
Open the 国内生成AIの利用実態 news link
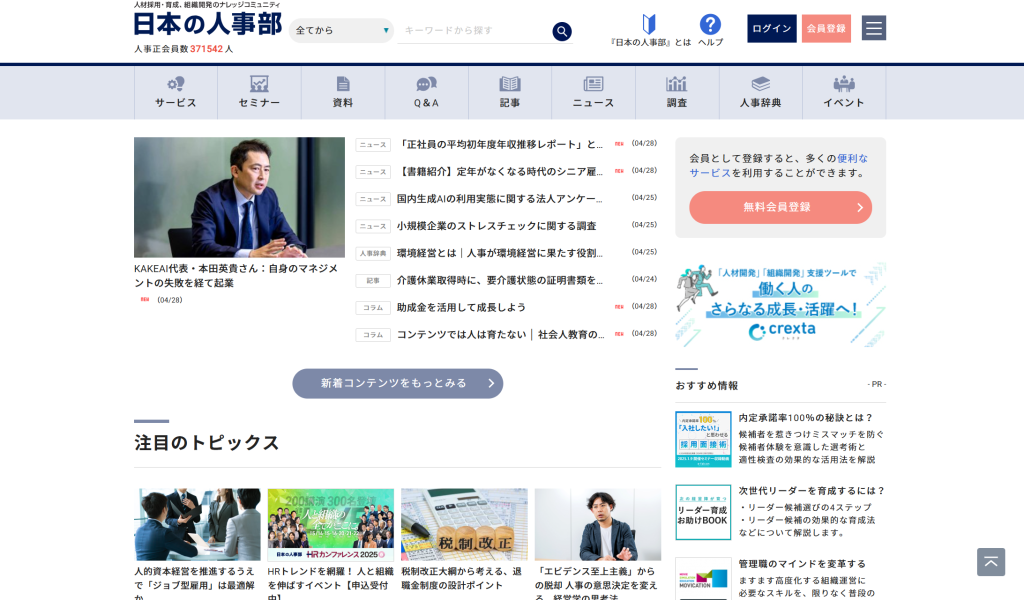pyautogui.click(x=500, y=198)
